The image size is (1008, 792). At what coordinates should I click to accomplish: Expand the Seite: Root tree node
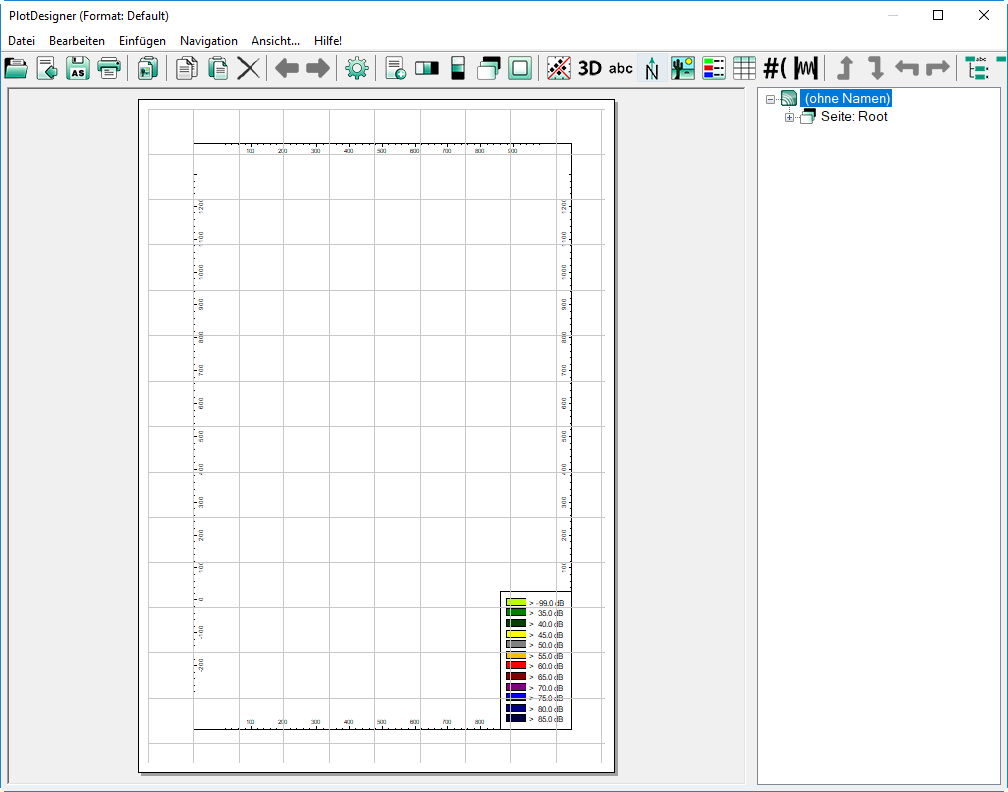(789, 118)
